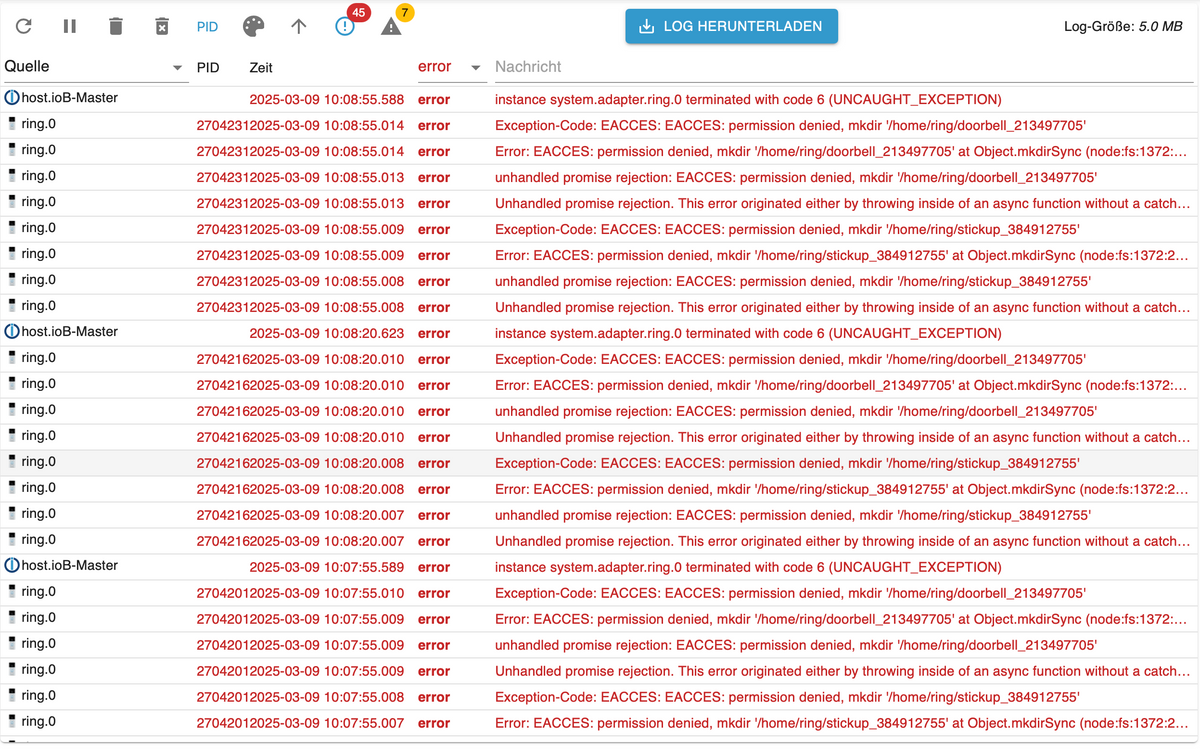This screenshot has width=1200, height=749.
Task: Click the upward arrow toolbar icon
Action: pyautogui.click(x=299, y=26)
